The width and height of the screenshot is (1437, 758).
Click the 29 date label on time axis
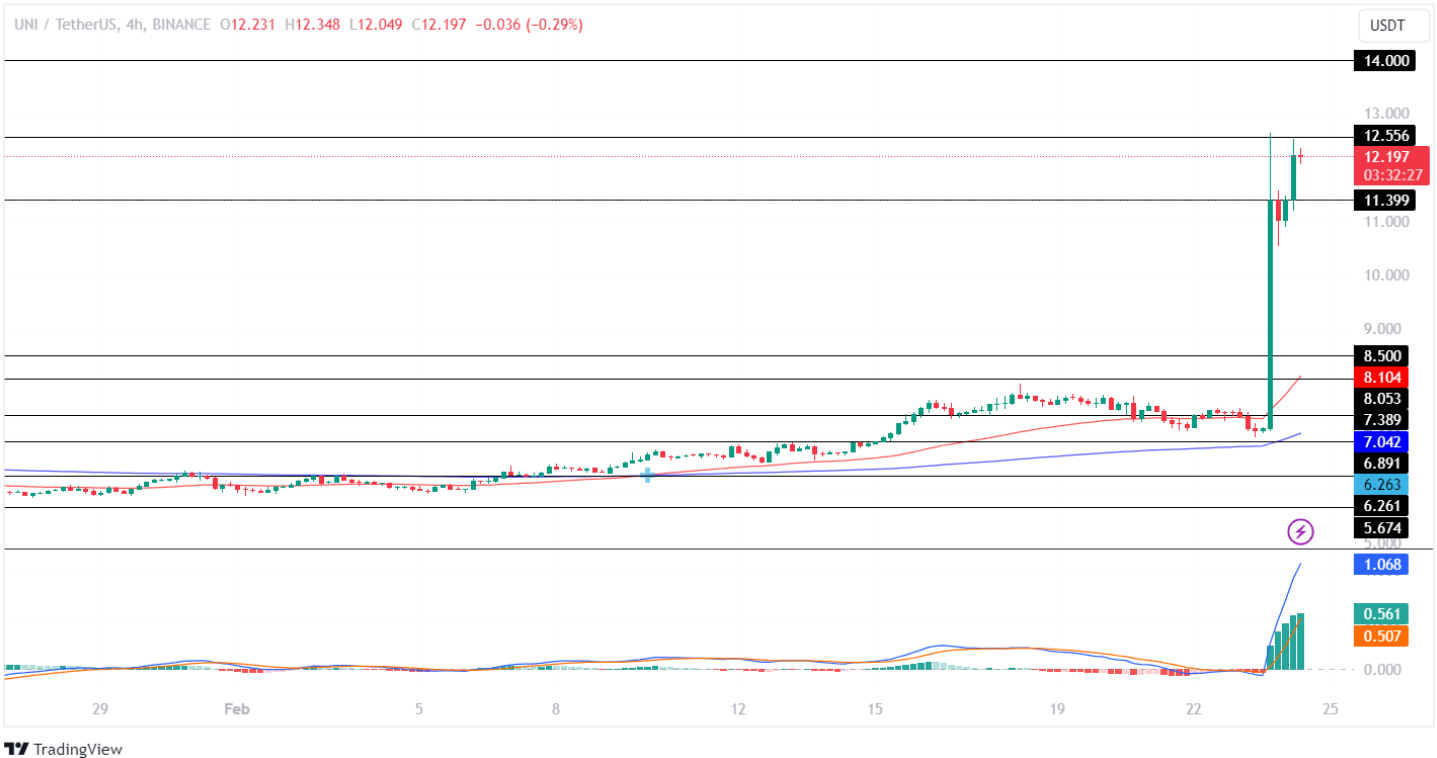coord(99,709)
